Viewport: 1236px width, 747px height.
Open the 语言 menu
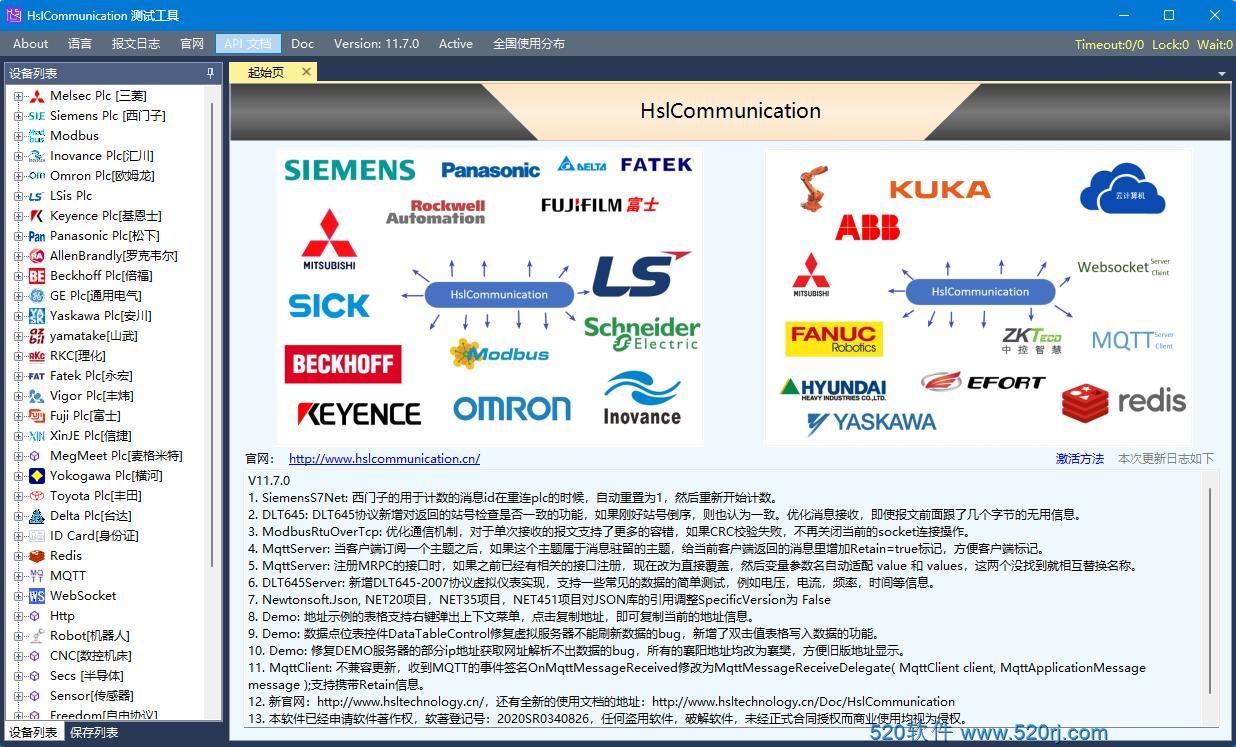point(80,44)
